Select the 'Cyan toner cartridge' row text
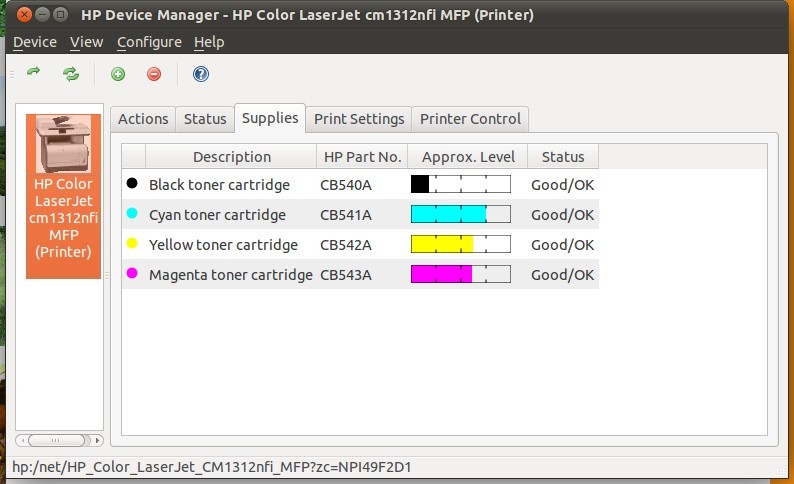 [x=217, y=215]
